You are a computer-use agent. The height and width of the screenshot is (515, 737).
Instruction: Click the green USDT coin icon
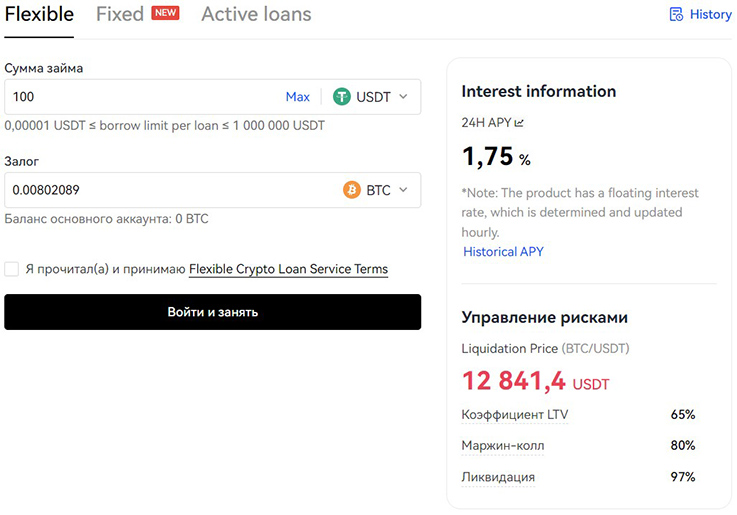[x=342, y=97]
